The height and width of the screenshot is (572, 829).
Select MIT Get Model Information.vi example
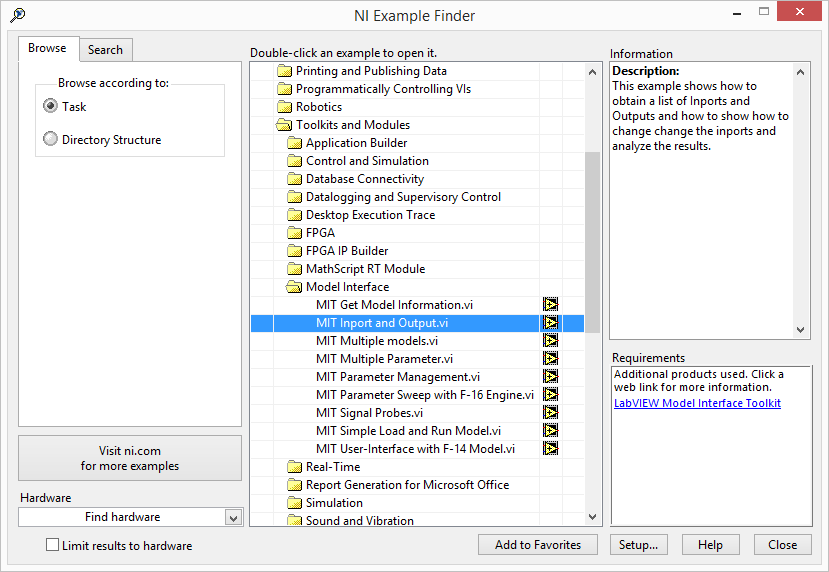point(394,305)
